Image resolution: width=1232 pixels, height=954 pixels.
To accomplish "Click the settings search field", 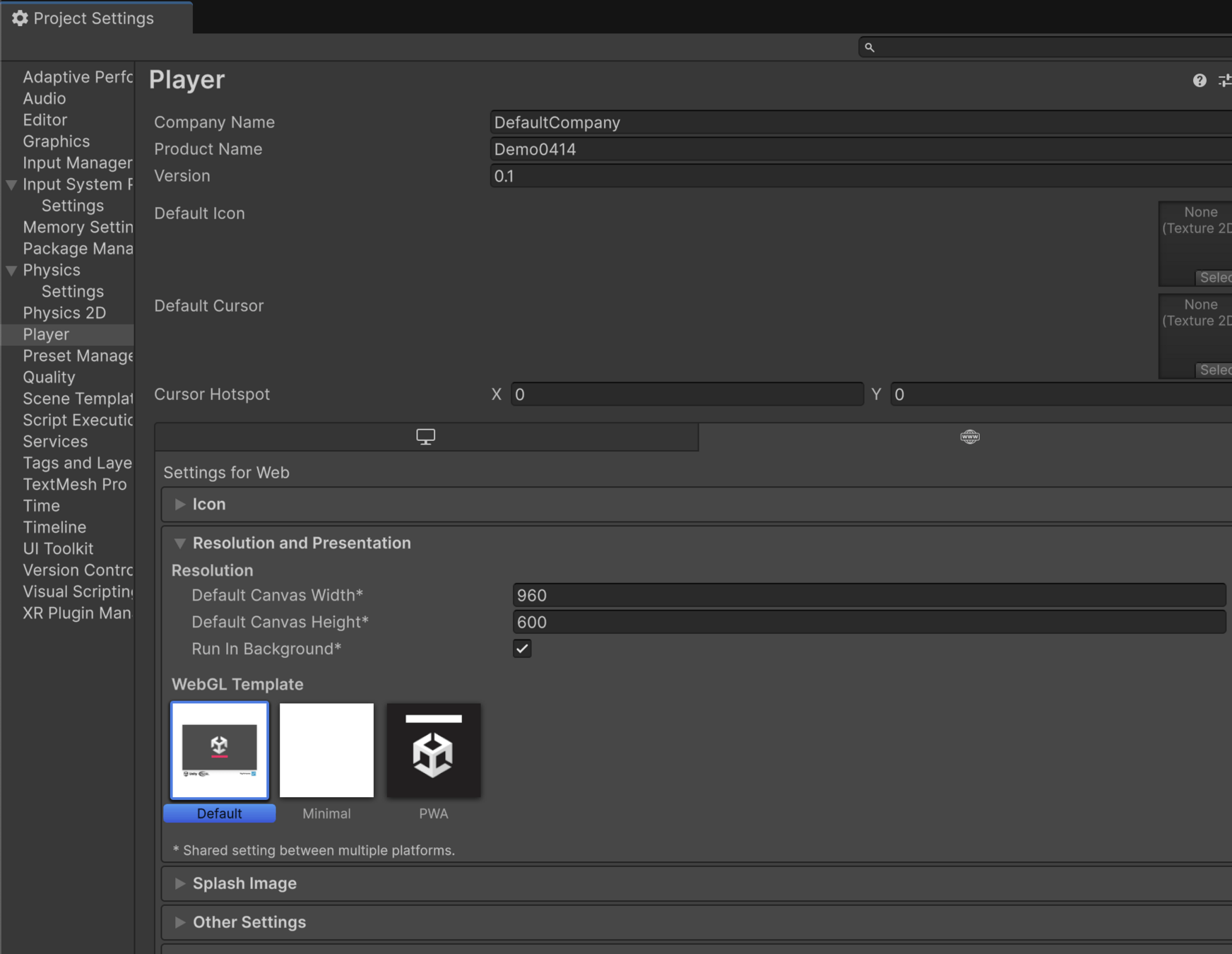I will (1046, 47).
